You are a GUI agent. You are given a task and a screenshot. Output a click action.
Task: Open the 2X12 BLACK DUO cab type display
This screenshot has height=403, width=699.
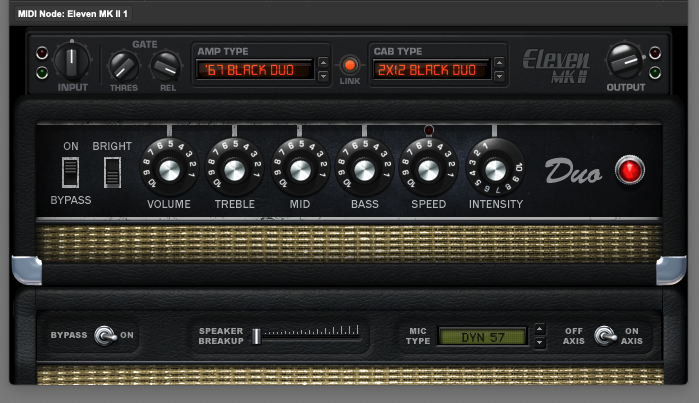[x=432, y=70]
